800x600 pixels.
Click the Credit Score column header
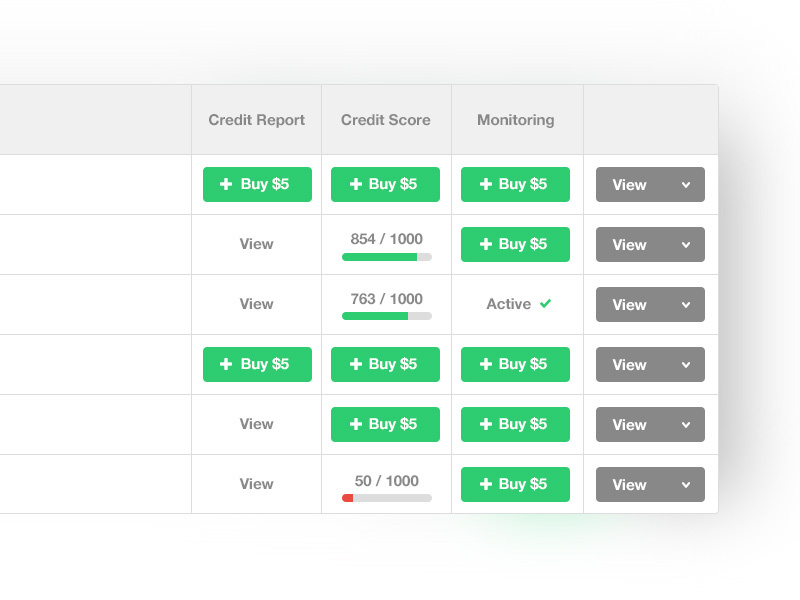pos(386,120)
